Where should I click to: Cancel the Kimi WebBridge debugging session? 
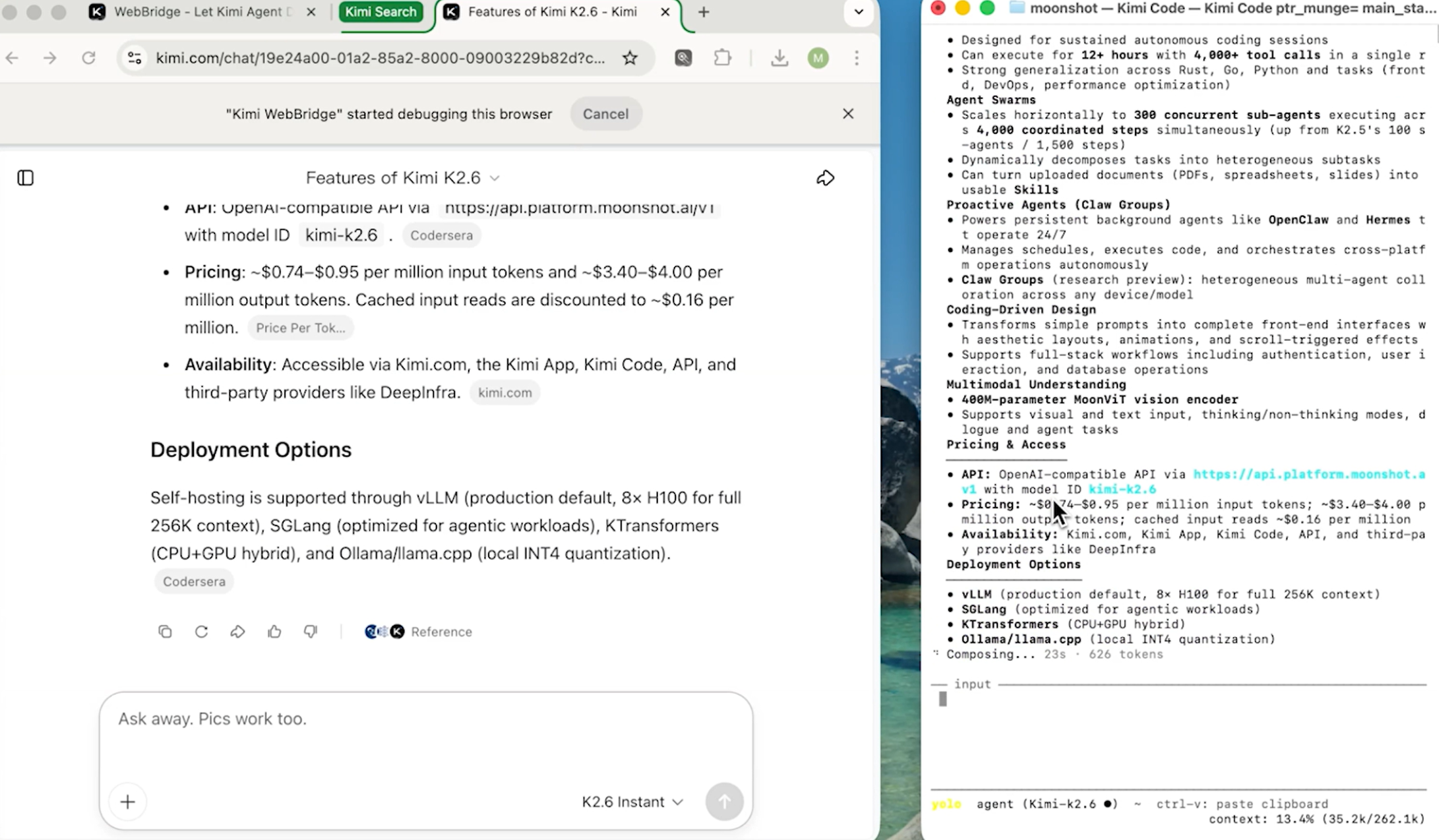[x=605, y=114]
